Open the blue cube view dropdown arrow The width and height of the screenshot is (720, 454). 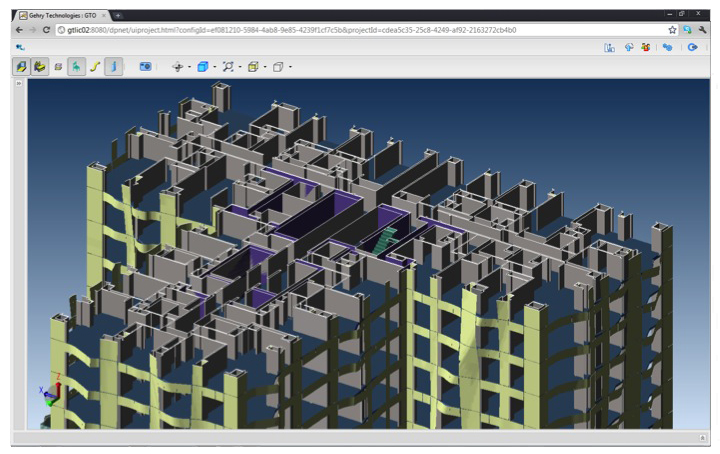(x=214, y=67)
